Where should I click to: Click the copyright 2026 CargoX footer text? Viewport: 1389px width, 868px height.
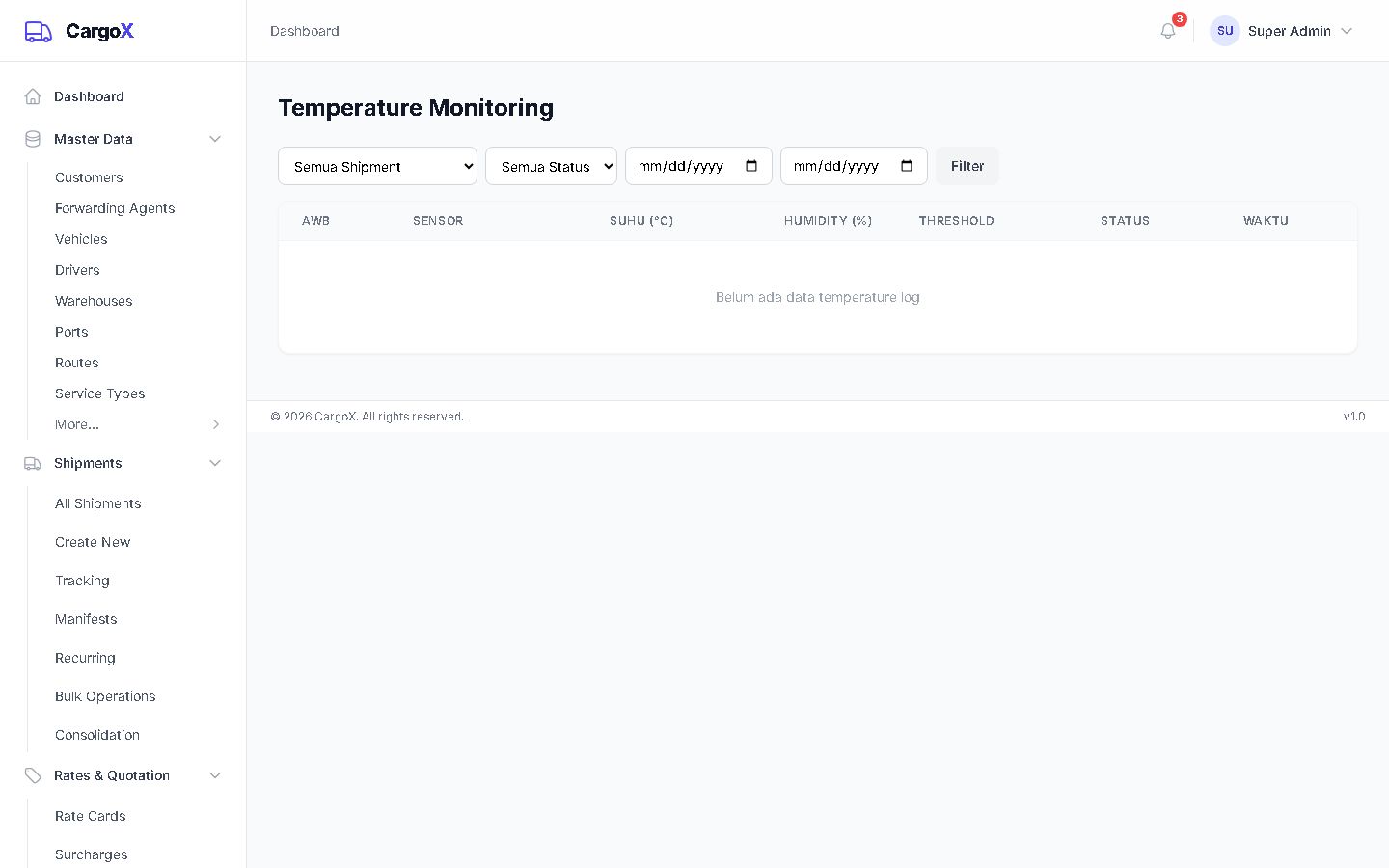tap(368, 417)
